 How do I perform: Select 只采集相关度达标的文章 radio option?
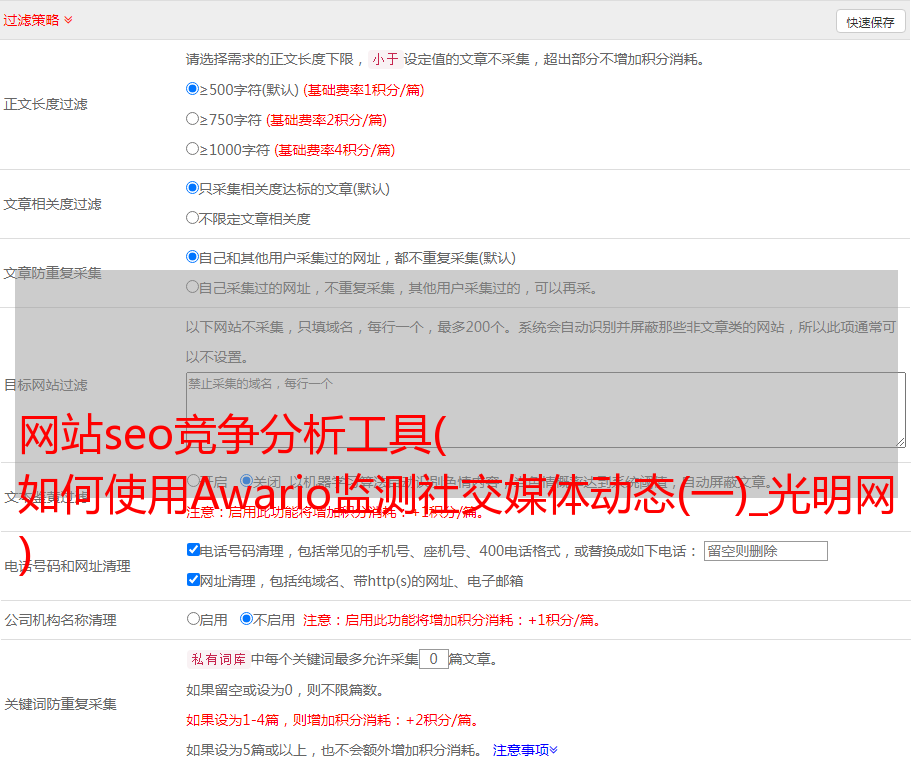coord(192,188)
